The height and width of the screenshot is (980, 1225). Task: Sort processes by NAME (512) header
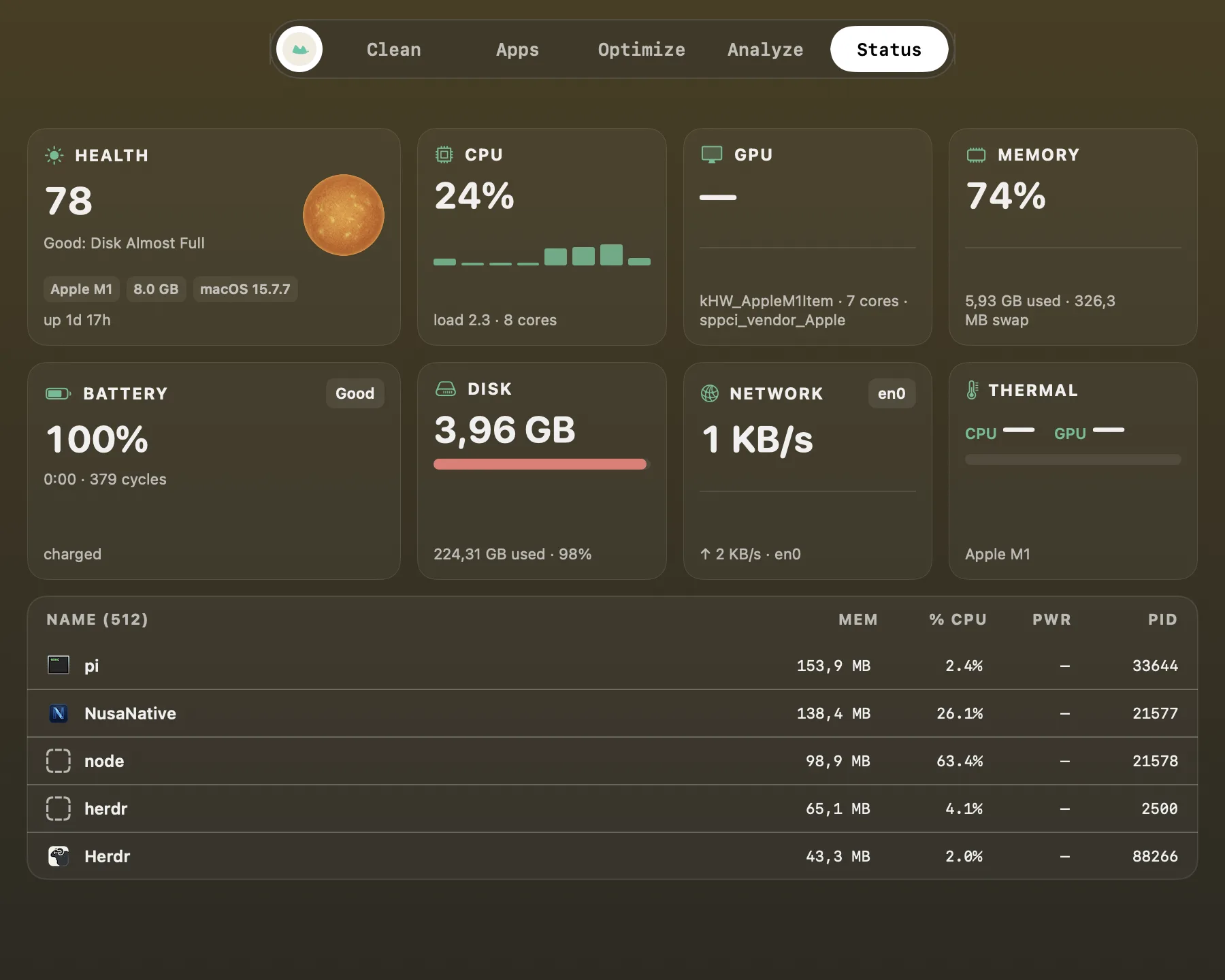(x=97, y=619)
